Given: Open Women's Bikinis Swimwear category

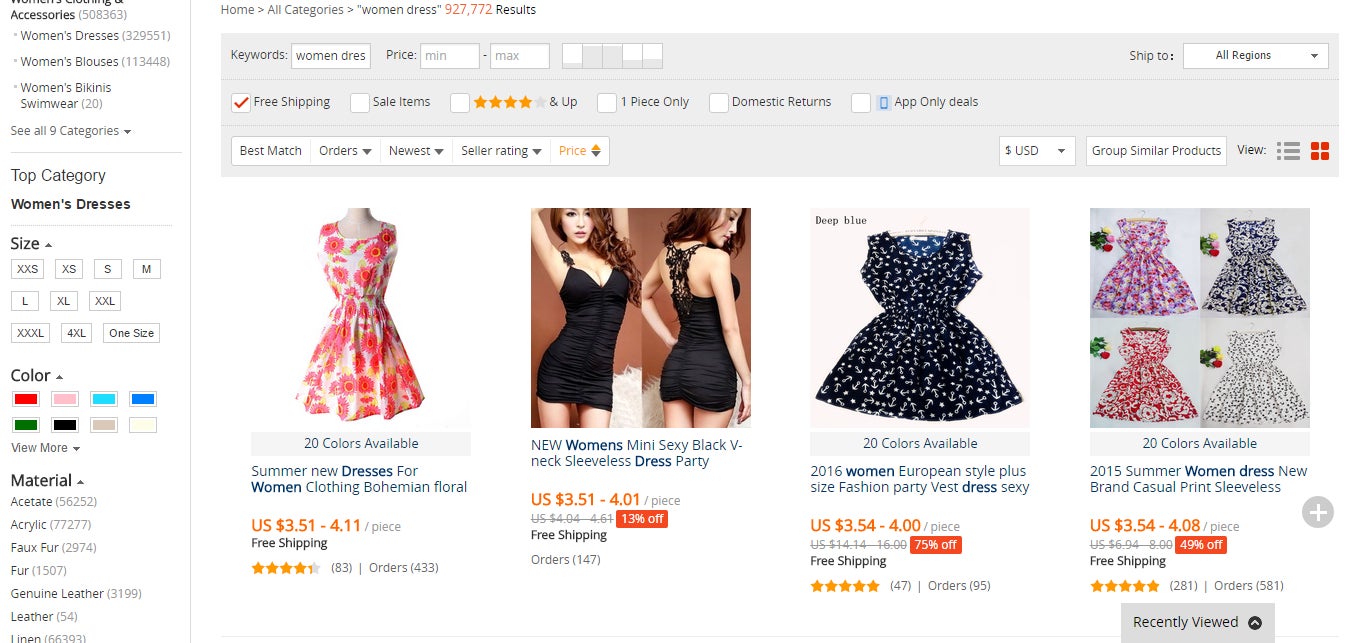Looking at the screenshot, I should pos(66,95).
